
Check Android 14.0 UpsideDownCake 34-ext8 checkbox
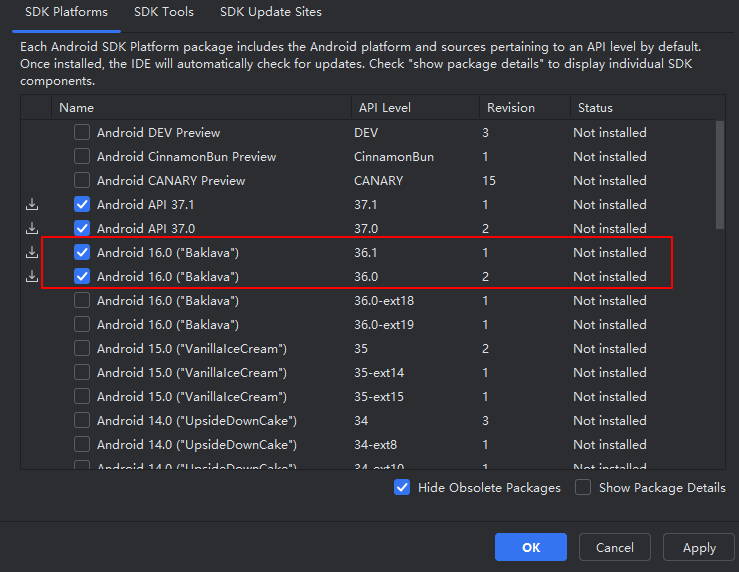tap(82, 445)
